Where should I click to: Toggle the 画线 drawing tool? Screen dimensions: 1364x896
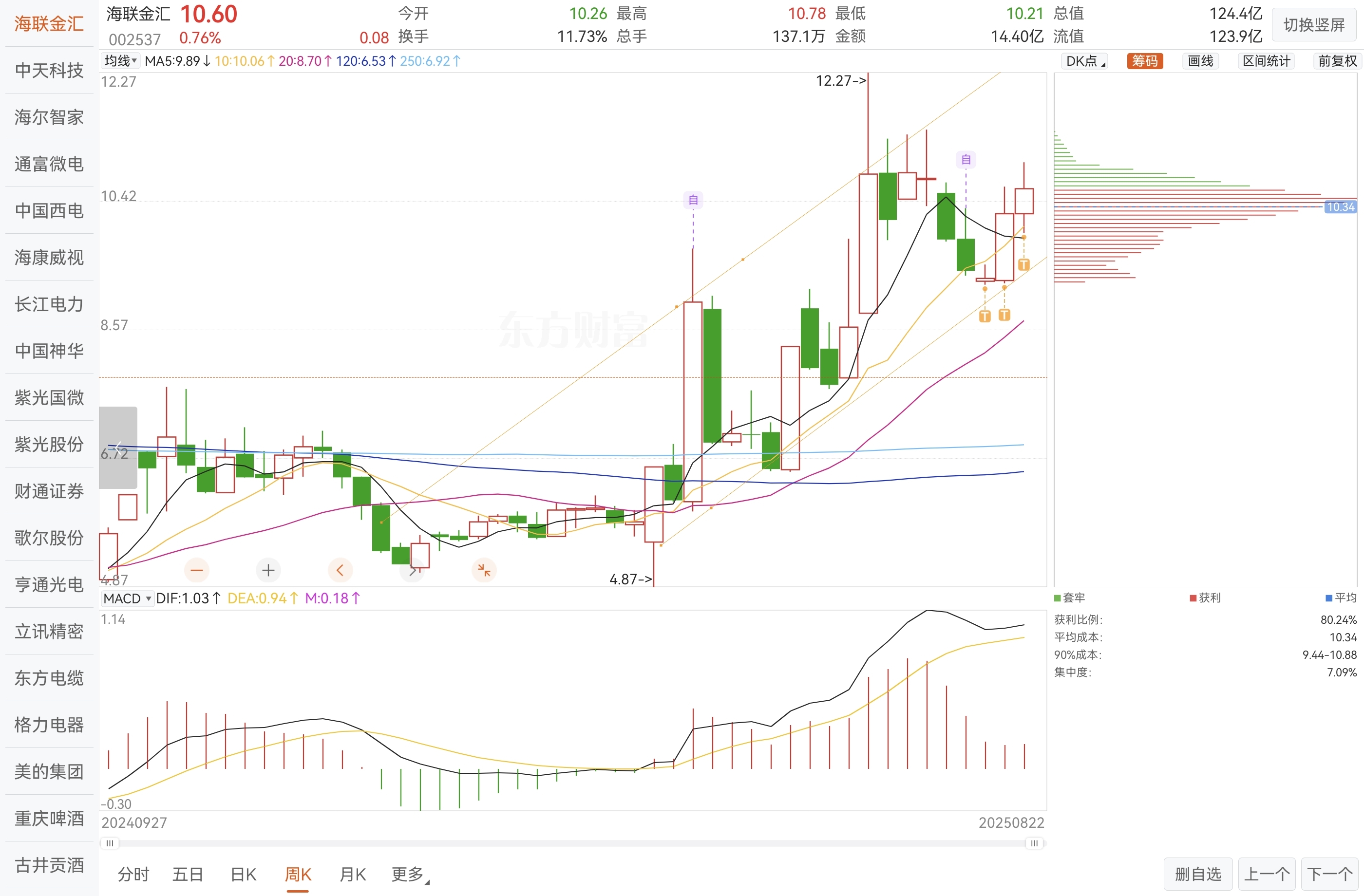tap(1201, 61)
